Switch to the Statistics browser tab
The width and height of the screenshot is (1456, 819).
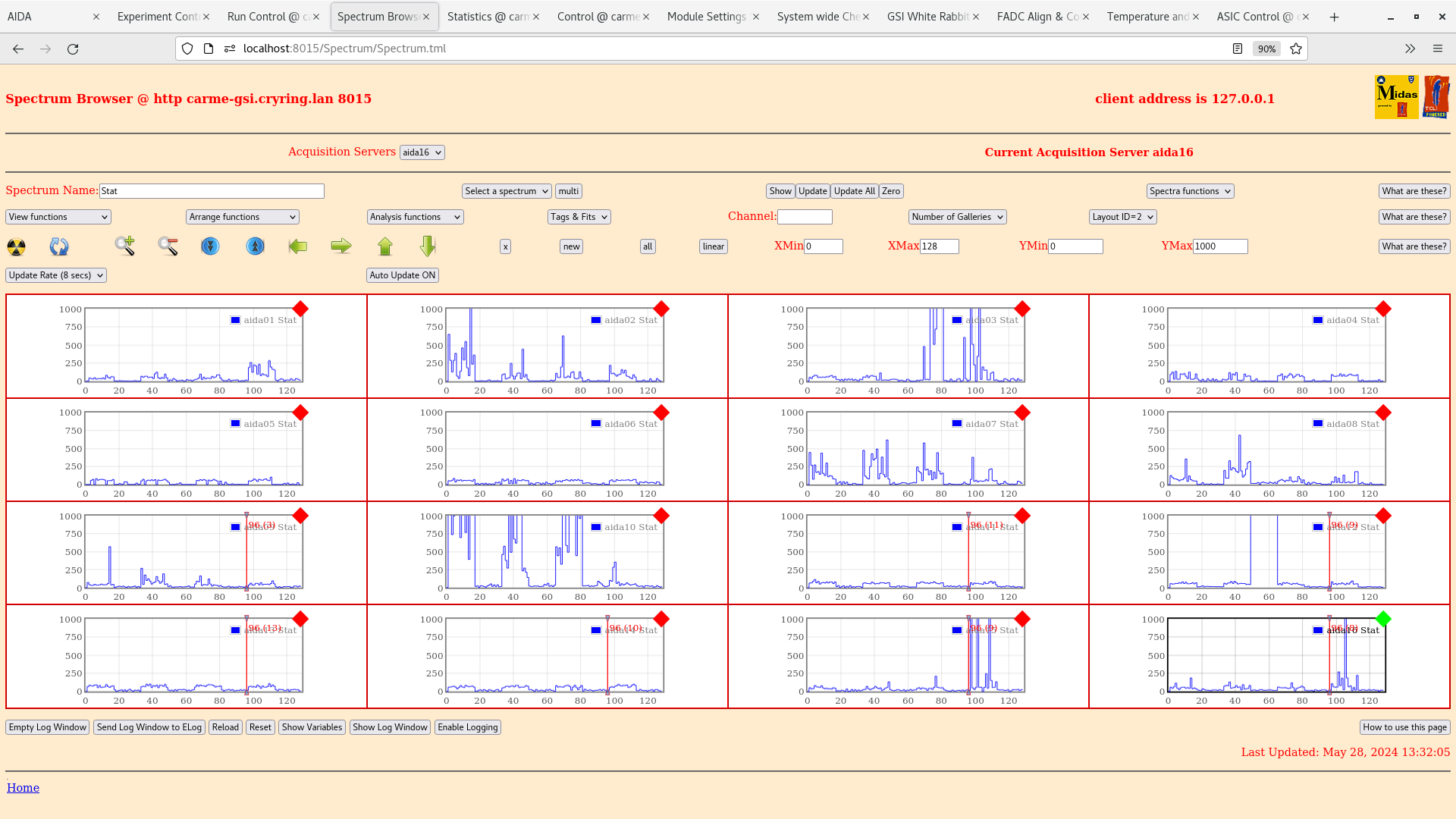coord(488,16)
